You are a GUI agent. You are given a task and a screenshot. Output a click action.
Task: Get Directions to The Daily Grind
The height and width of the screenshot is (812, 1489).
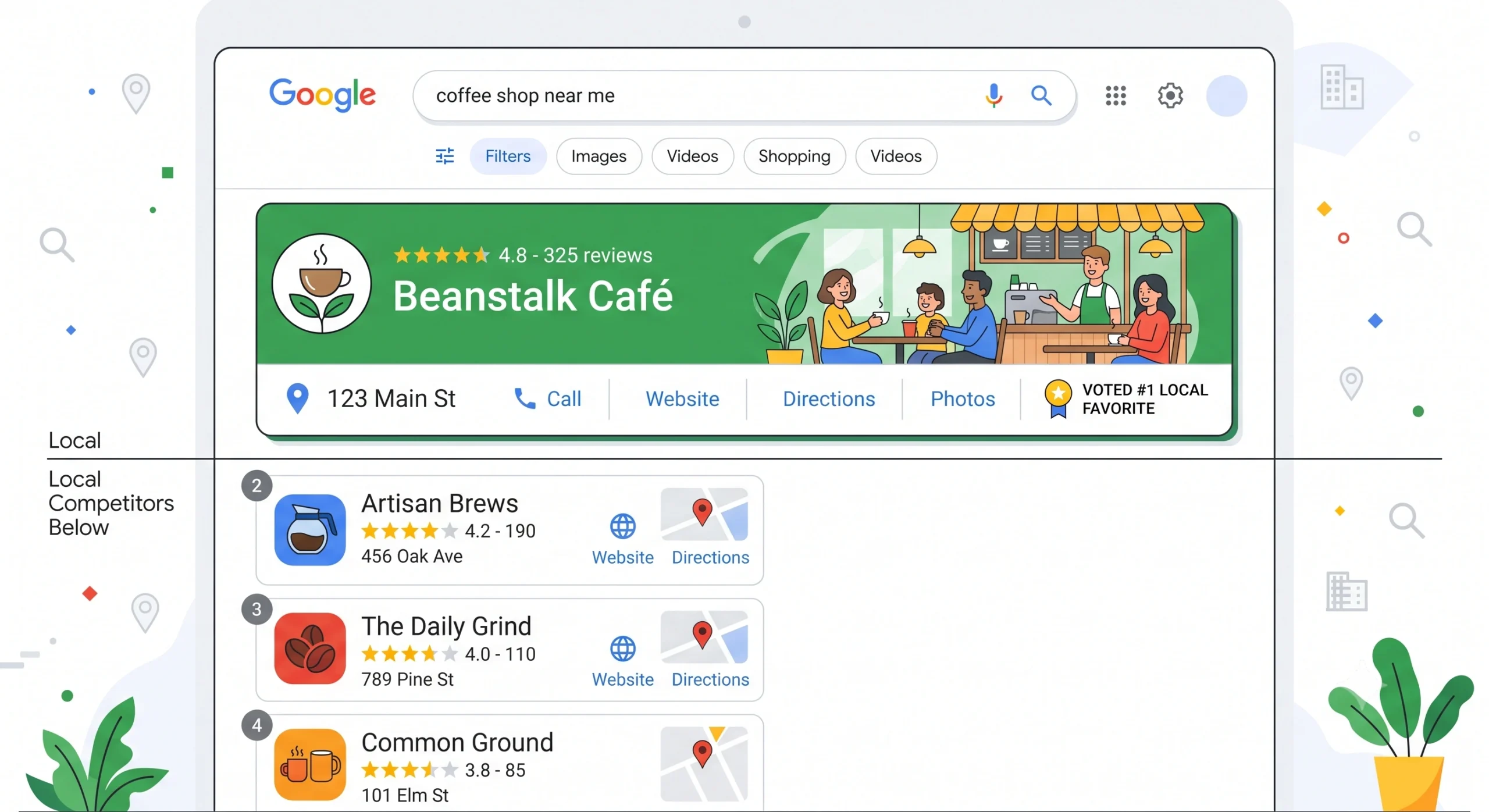pos(710,679)
